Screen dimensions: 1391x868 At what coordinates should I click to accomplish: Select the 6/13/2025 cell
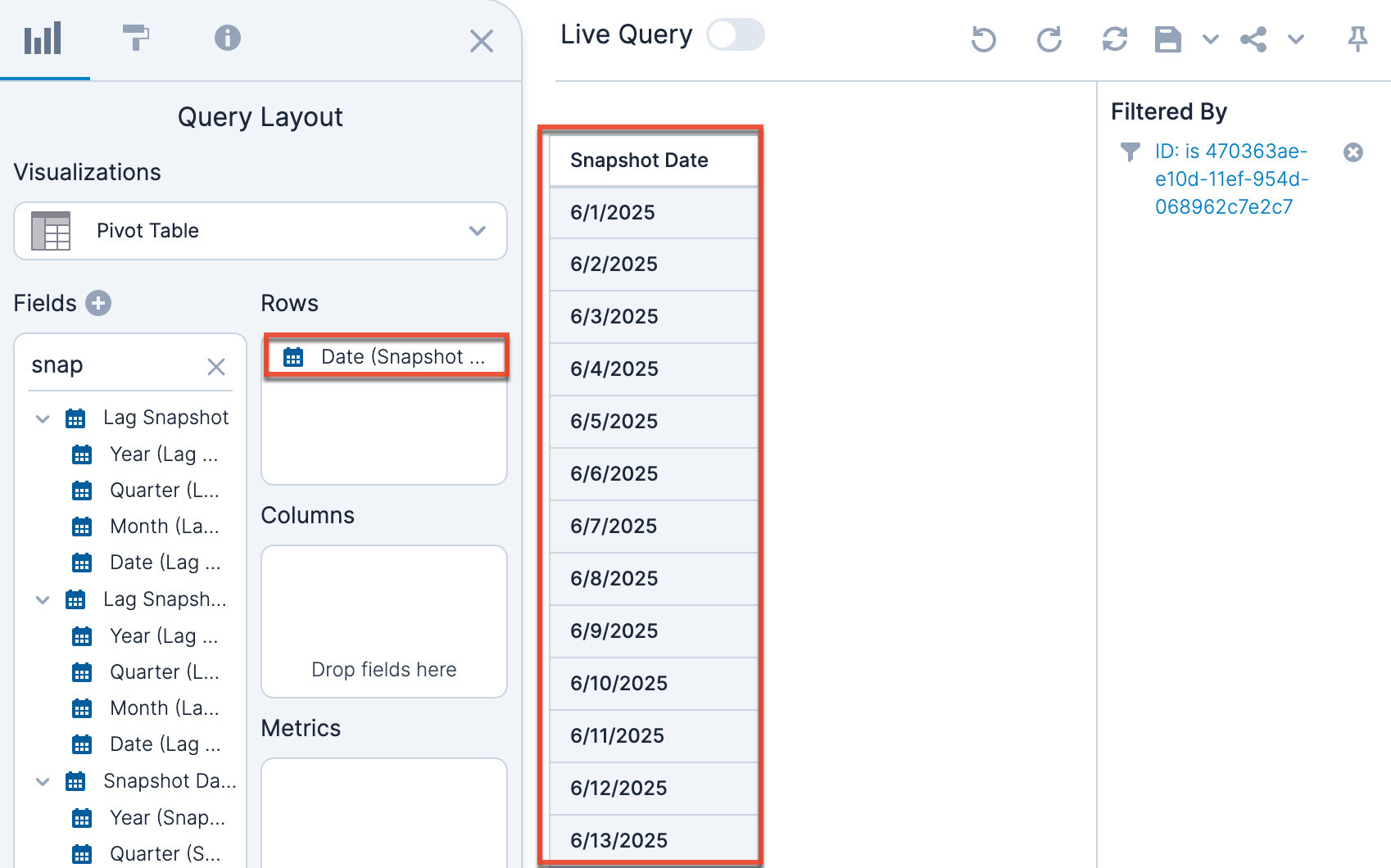(x=654, y=839)
